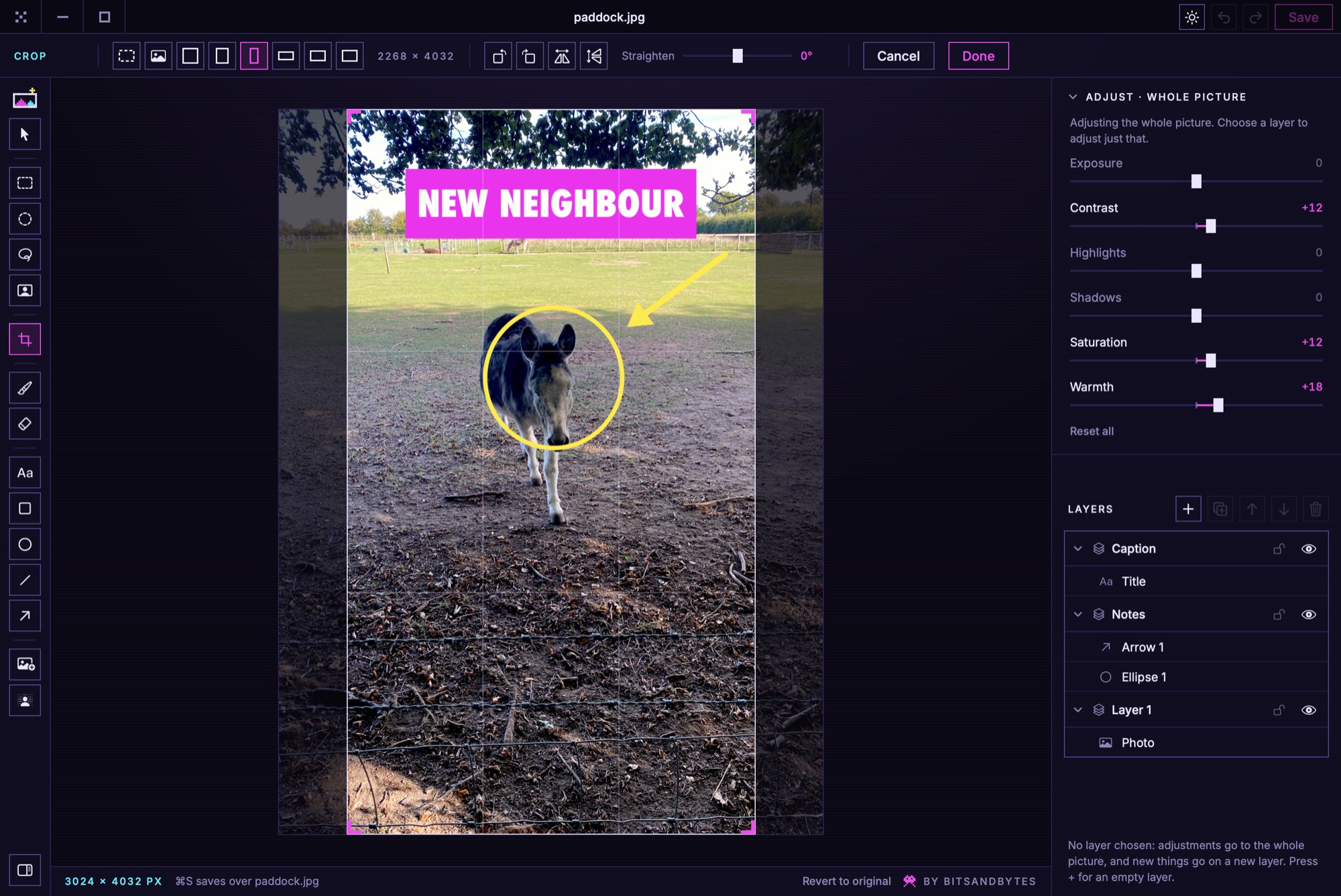Image resolution: width=1341 pixels, height=896 pixels.
Task: Pick the Lasso selection tool
Action: click(25, 255)
